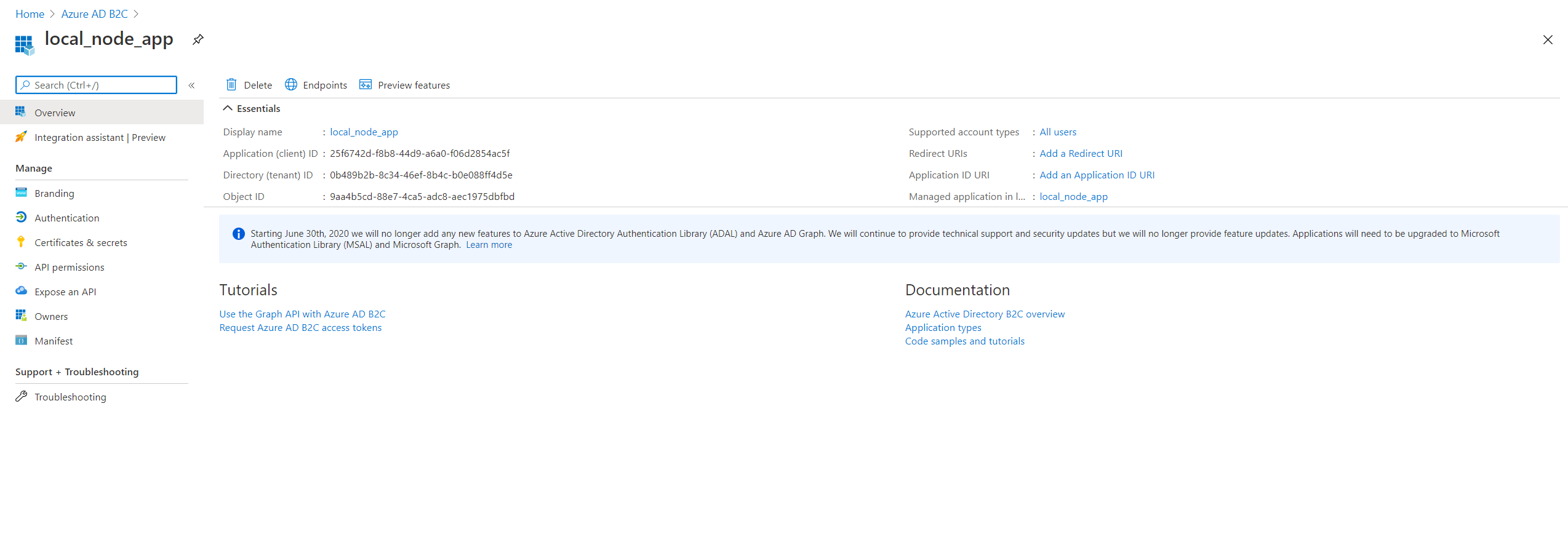Click the Preview features icon
This screenshot has width=1568, height=545.
pyautogui.click(x=366, y=84)
